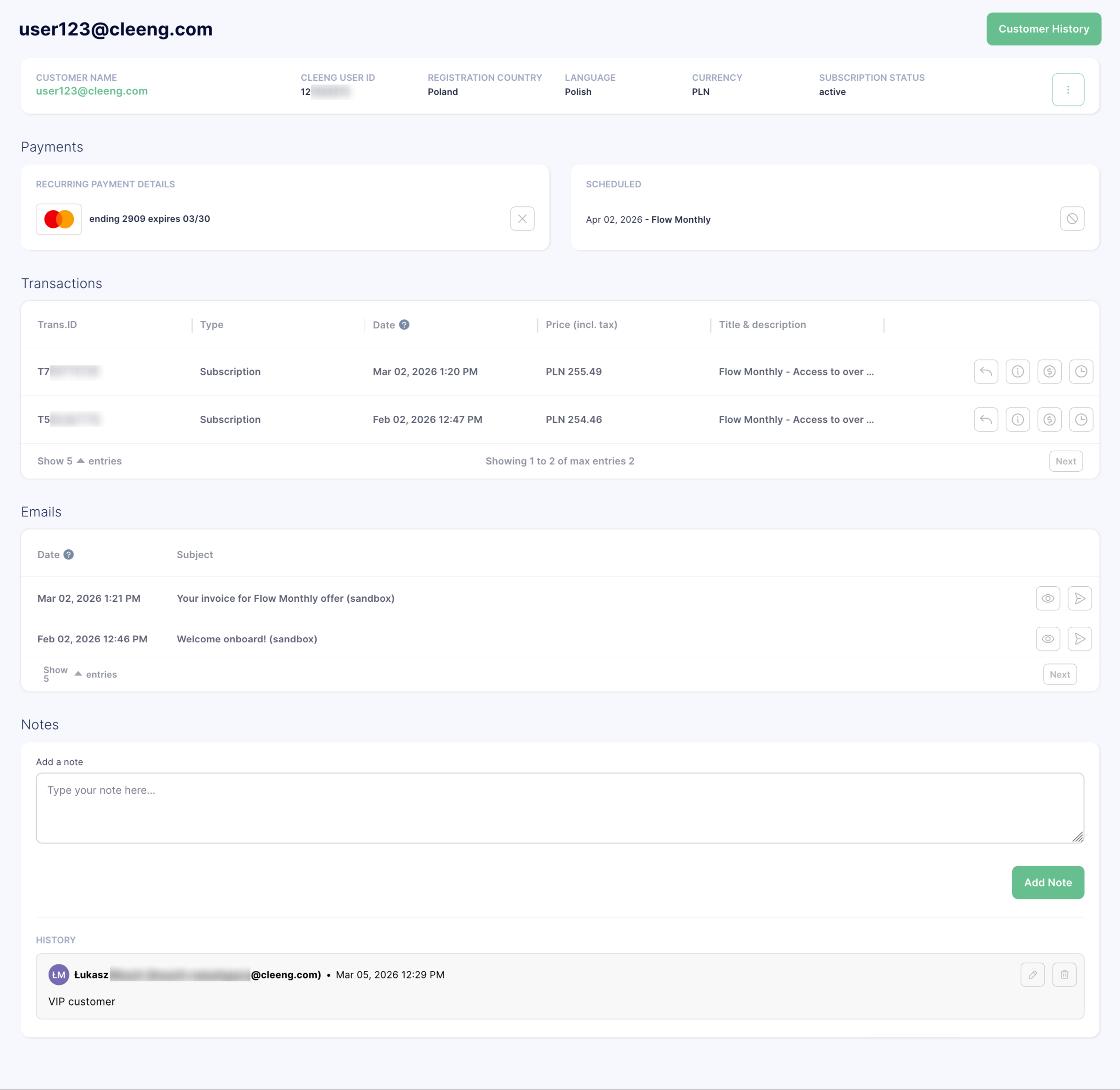Preview the Flow Monthly invoice email
The width and height of the screenshot is (1120, 1090).
click(x=1048, y=598)
